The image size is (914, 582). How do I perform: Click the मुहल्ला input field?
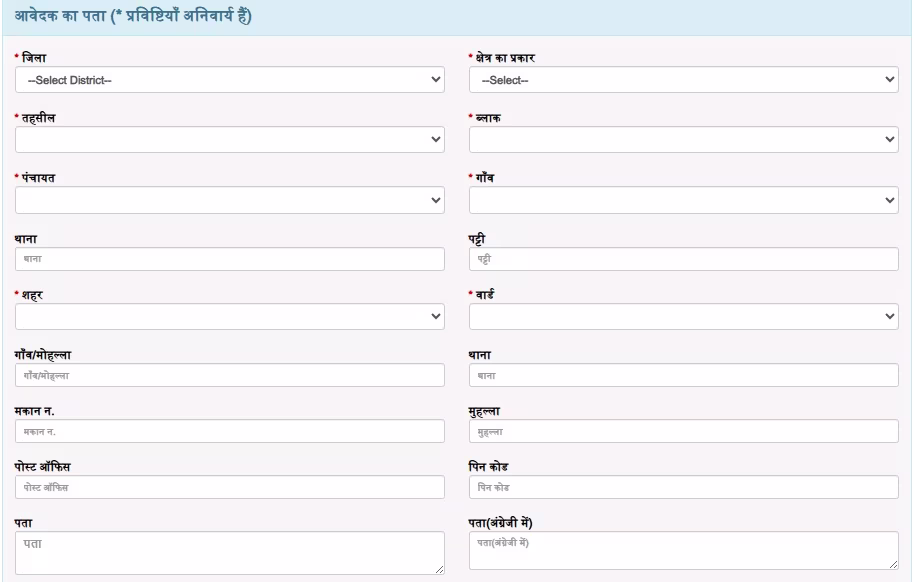pyautogui.click(x=683, y=432)
